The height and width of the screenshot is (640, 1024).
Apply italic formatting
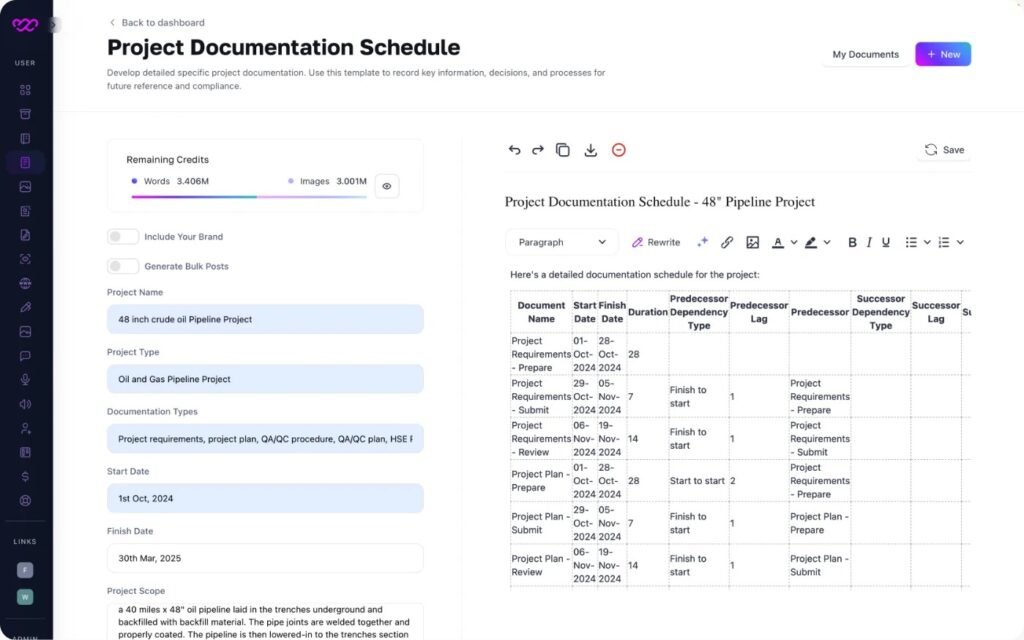click(x=869, y=242)
